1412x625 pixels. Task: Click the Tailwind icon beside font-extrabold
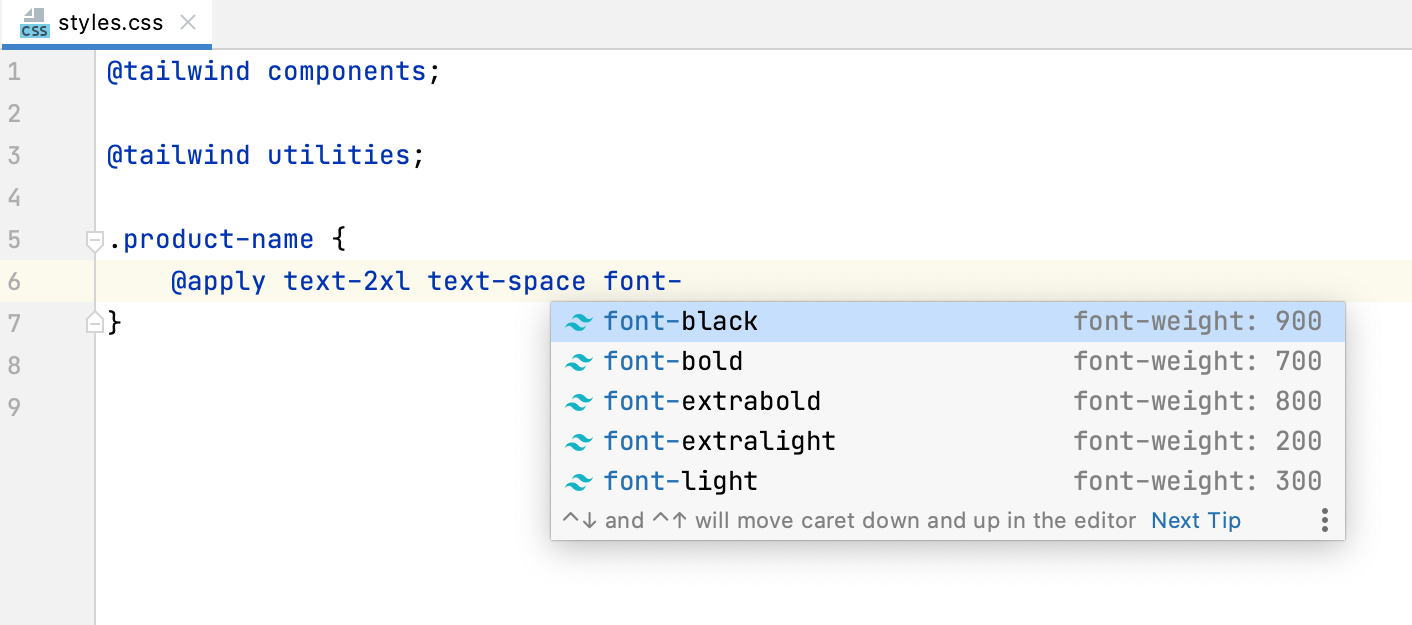[x=578, y=402]
